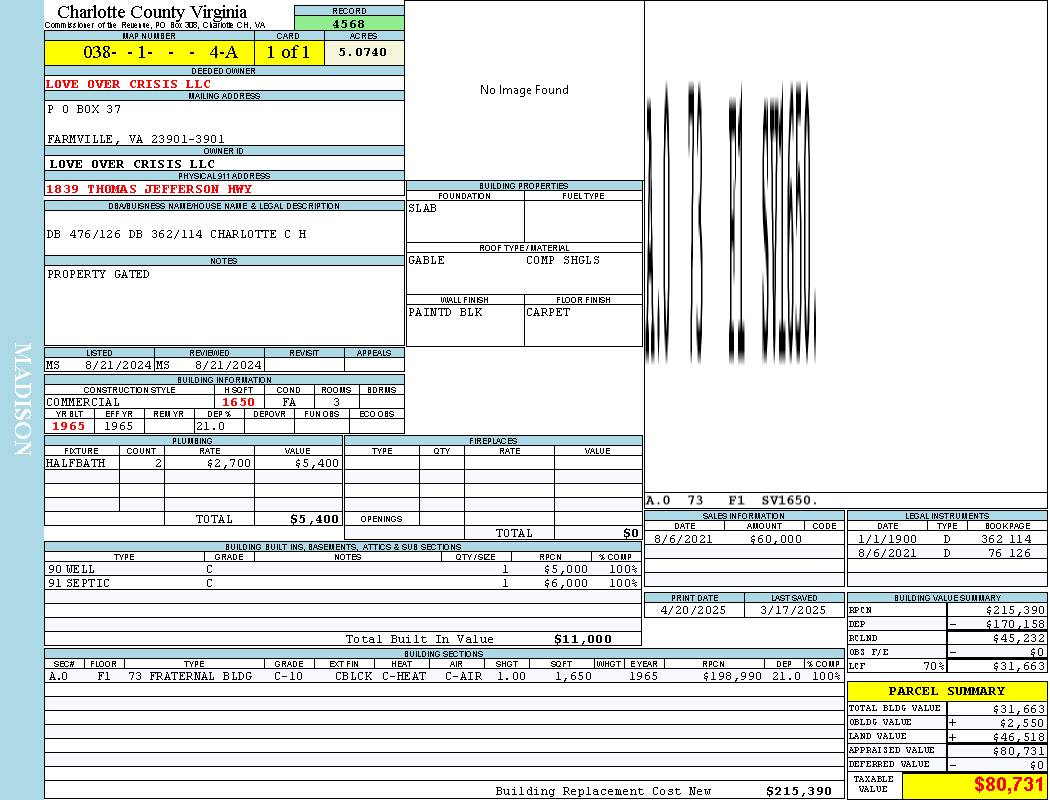1050x800 pixels.
Task: Select map number 038- -1- - - 4-A
Action: pos(160,52)
